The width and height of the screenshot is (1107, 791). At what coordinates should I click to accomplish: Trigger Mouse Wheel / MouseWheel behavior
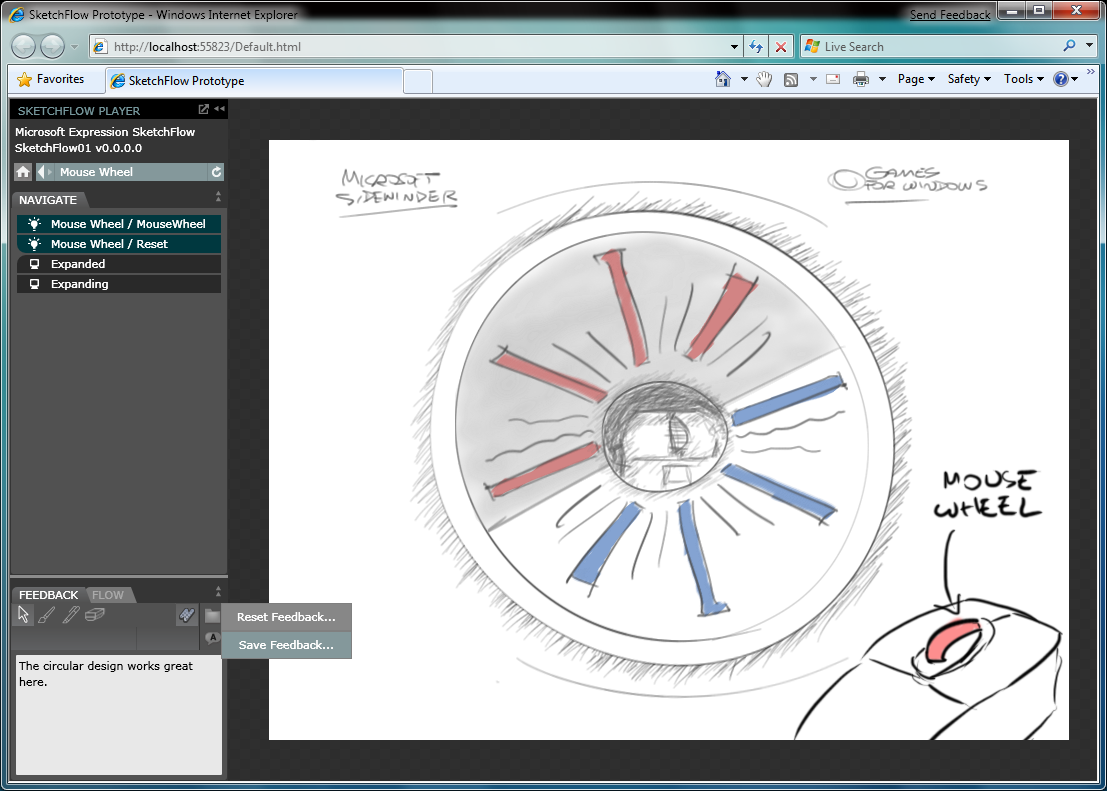[x=119, y=224]
